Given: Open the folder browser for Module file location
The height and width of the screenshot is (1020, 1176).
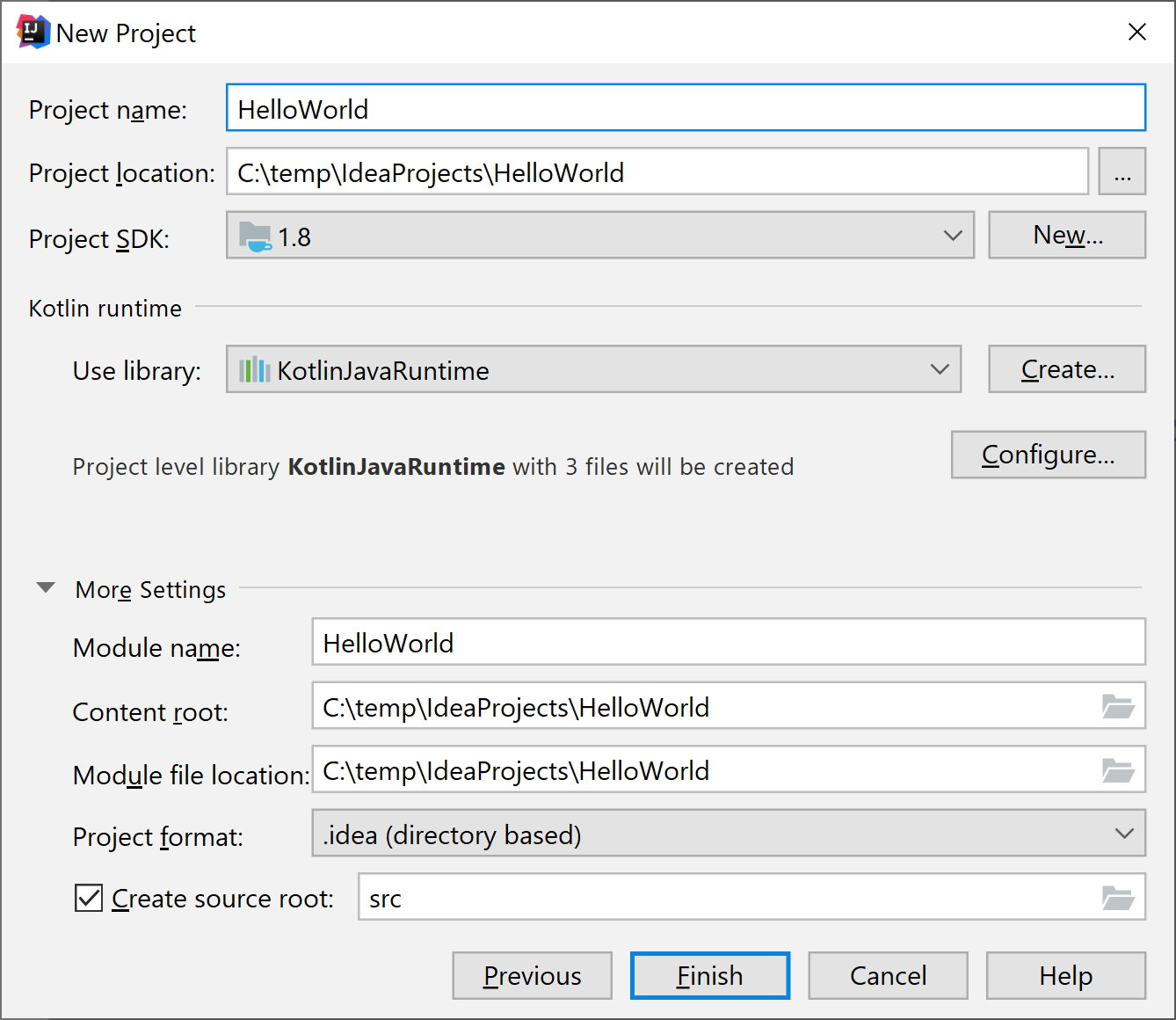Looking at the screenshot, I should tap(1117, 769).
